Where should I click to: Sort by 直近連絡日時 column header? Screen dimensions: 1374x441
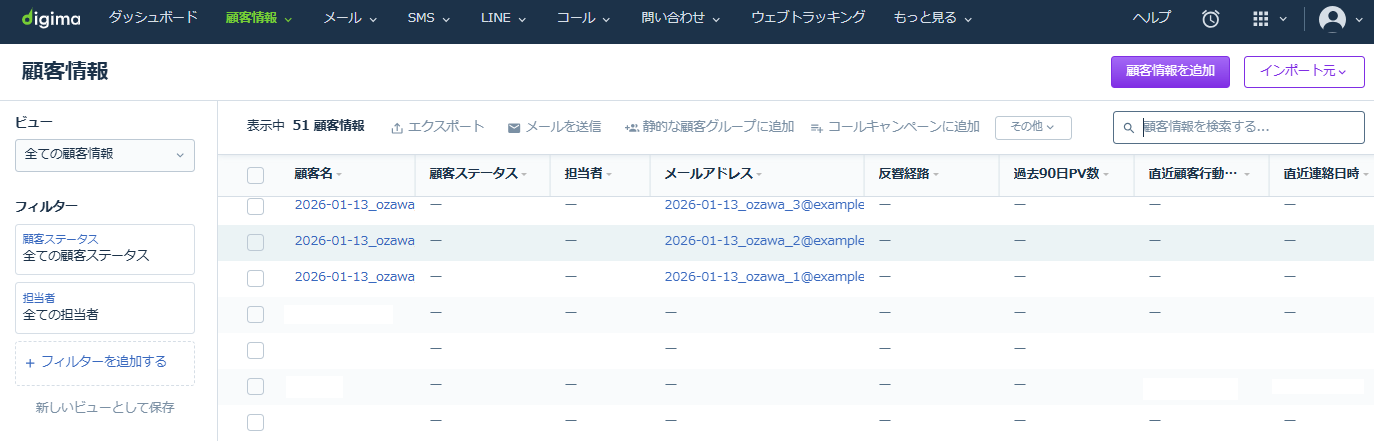1327,174
